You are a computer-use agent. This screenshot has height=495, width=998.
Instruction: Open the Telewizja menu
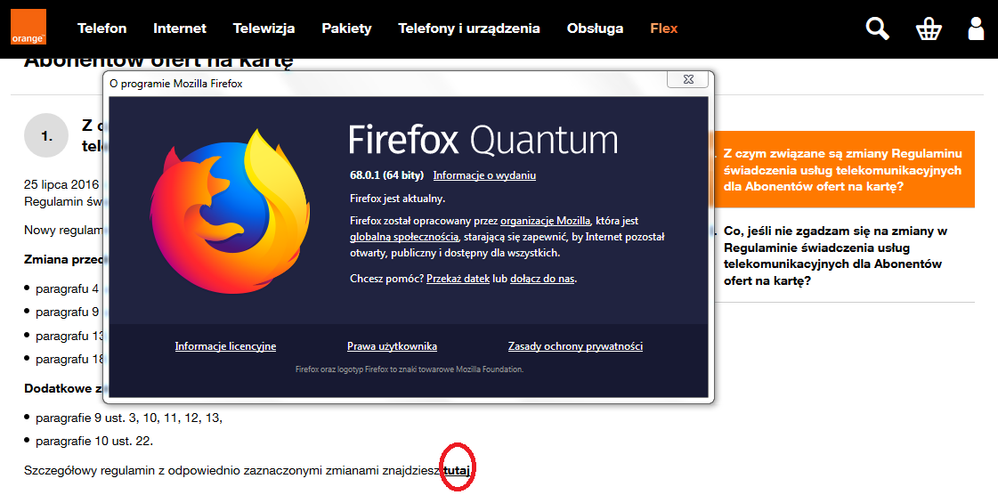264,29
